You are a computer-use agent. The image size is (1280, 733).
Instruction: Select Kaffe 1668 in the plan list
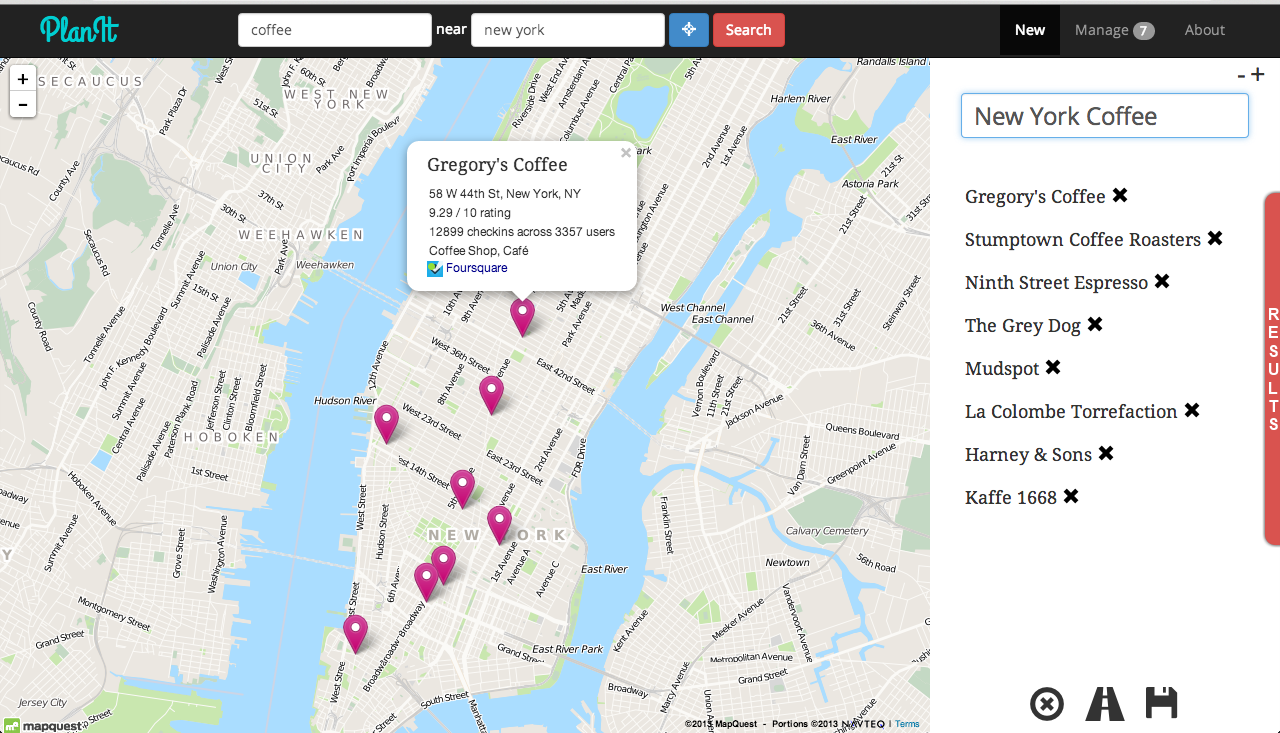(x=1011, y=498)
